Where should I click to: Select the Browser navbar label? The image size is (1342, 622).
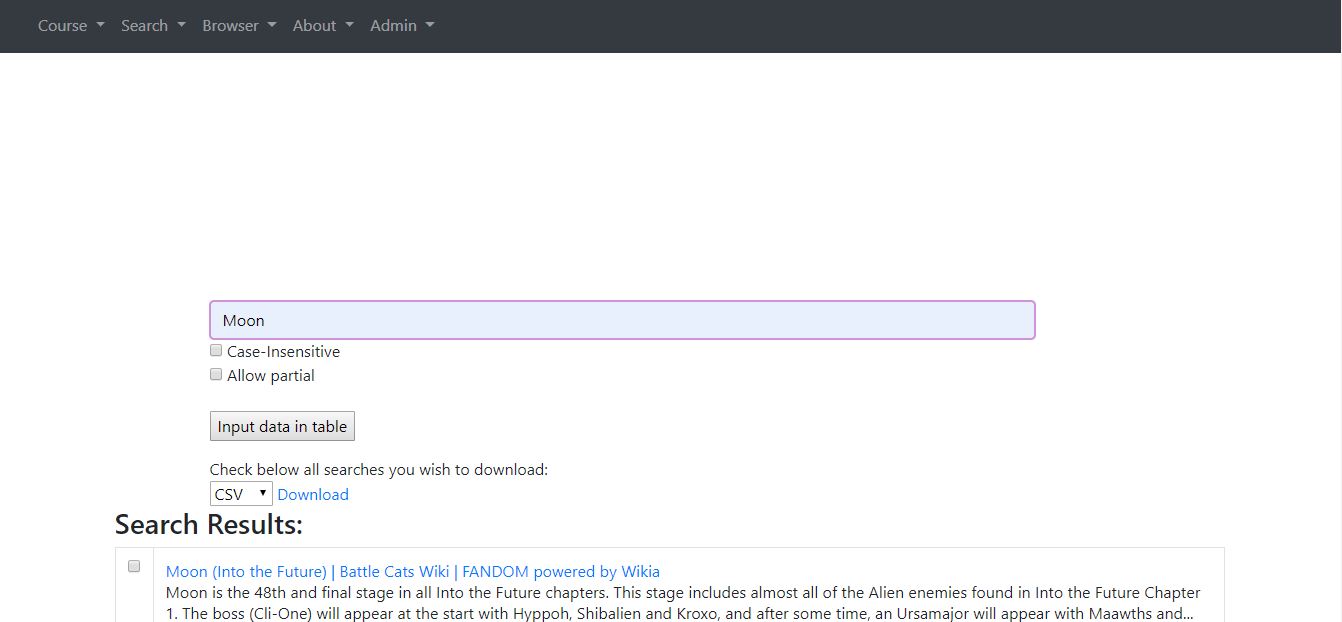point(230,26)
